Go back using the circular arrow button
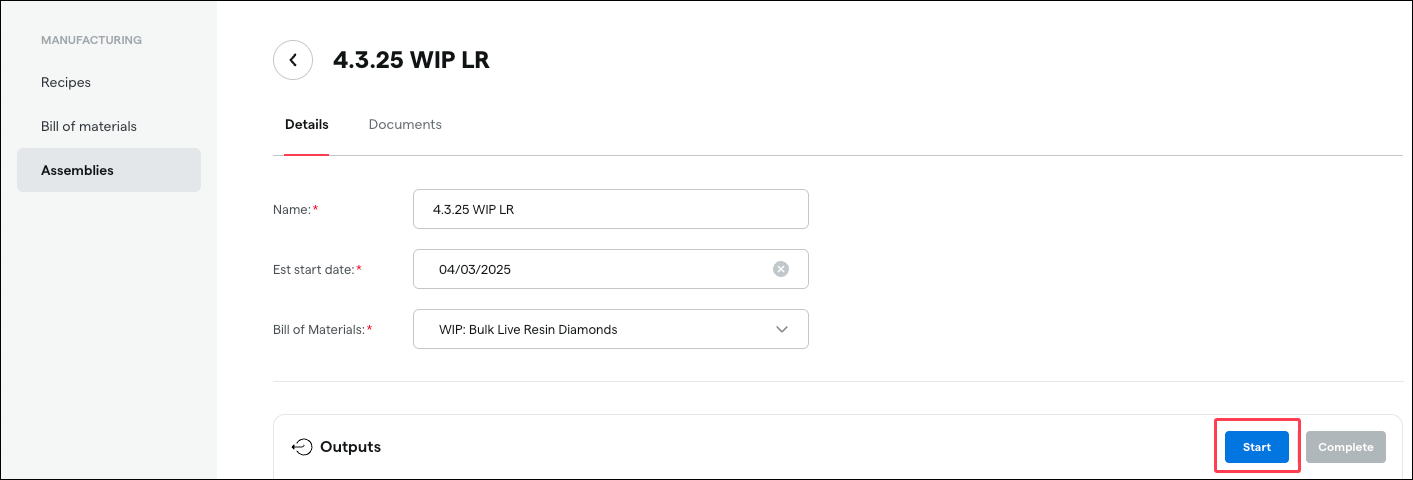 tap(293, 60)
